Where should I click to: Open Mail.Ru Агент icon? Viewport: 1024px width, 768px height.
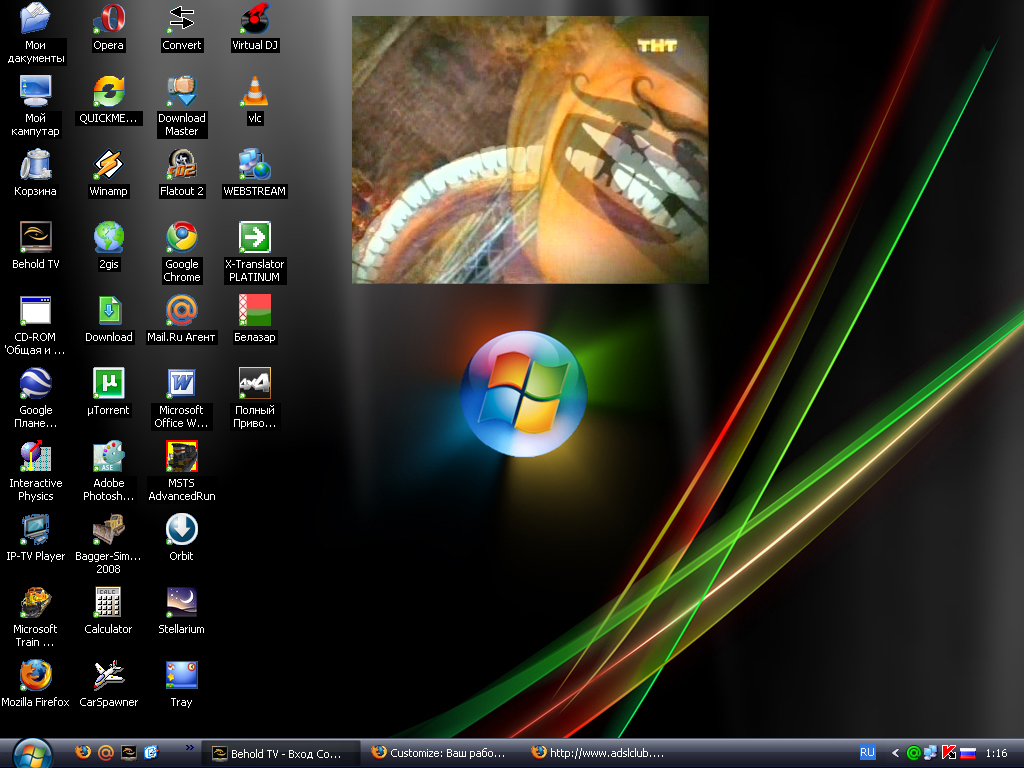tap(182, 310)
